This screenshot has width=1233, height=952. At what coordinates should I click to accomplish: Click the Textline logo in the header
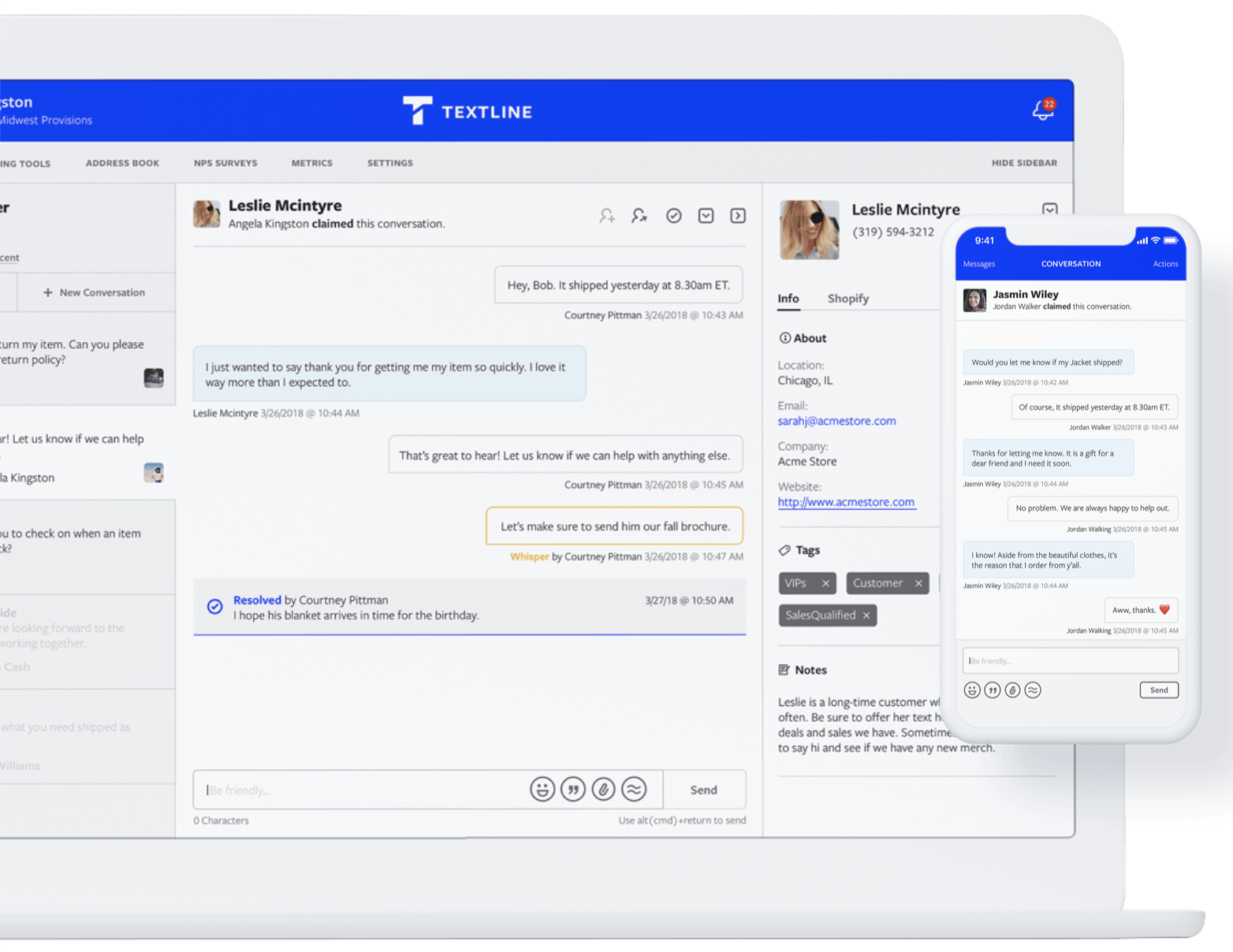pyautogui.click(x=467, y=111)
